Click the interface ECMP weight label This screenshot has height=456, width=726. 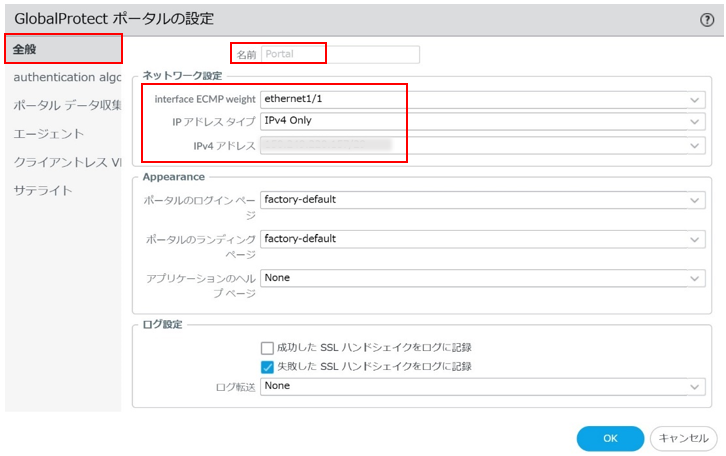pos(205,99)
